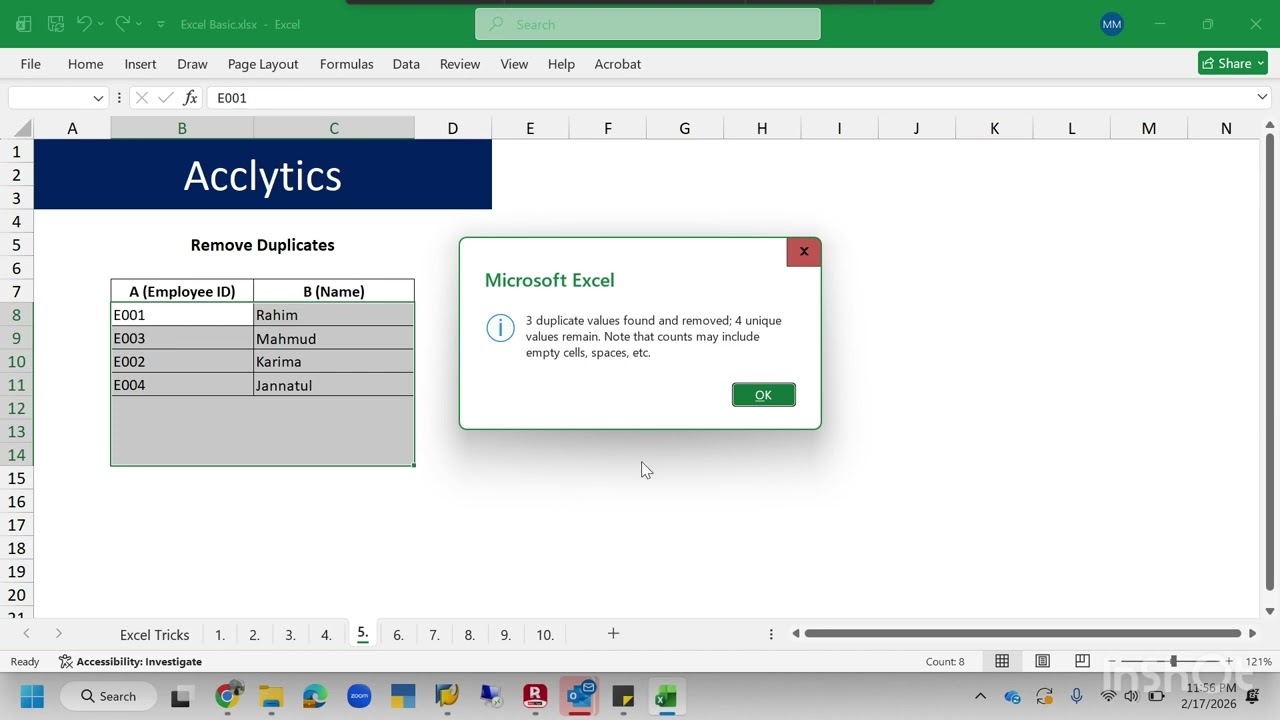Click the Search box in title bar

click(648, 24)
